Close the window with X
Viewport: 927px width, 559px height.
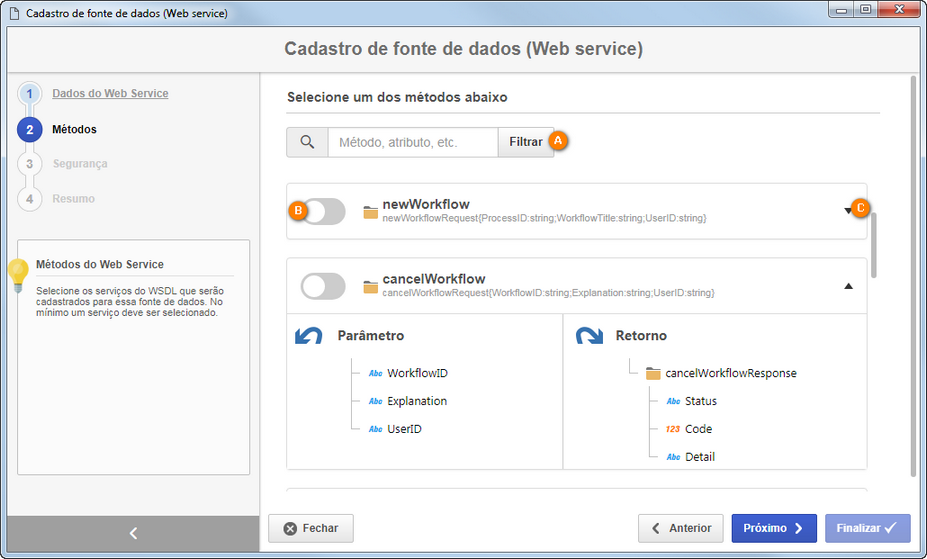tap(899, 10)
